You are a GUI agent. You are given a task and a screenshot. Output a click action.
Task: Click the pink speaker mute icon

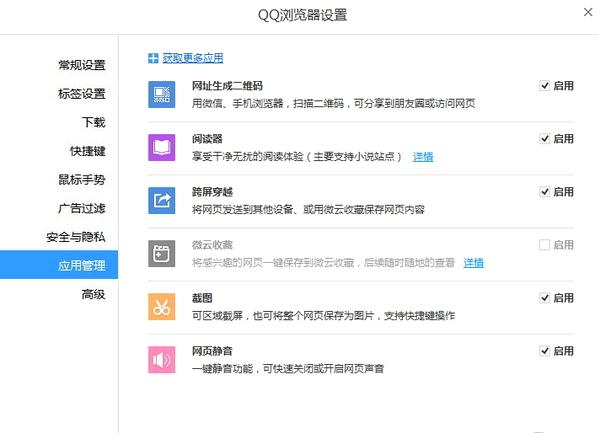click(x=162, y=360)
